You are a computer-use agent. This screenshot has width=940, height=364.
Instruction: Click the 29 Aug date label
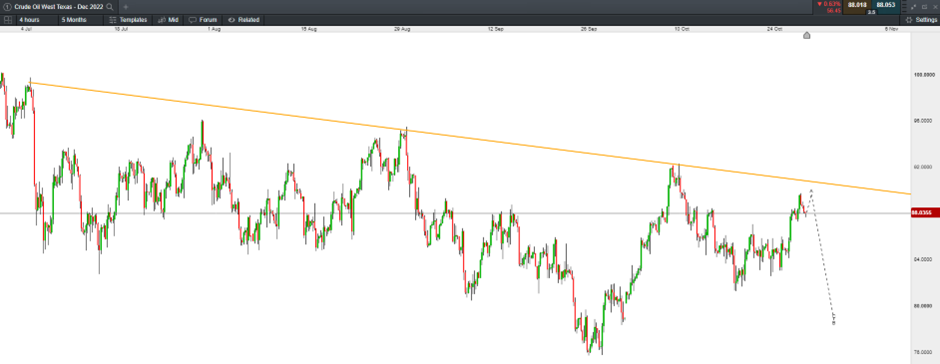pyautogui.click(x=402, y=29)
